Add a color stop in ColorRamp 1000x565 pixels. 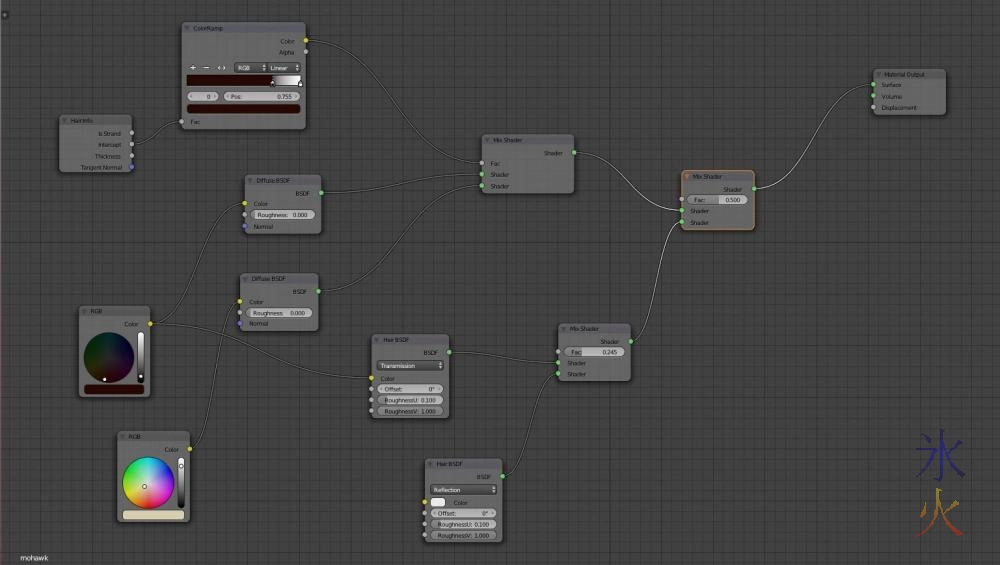pyautogui.click(x=193, y=68)
